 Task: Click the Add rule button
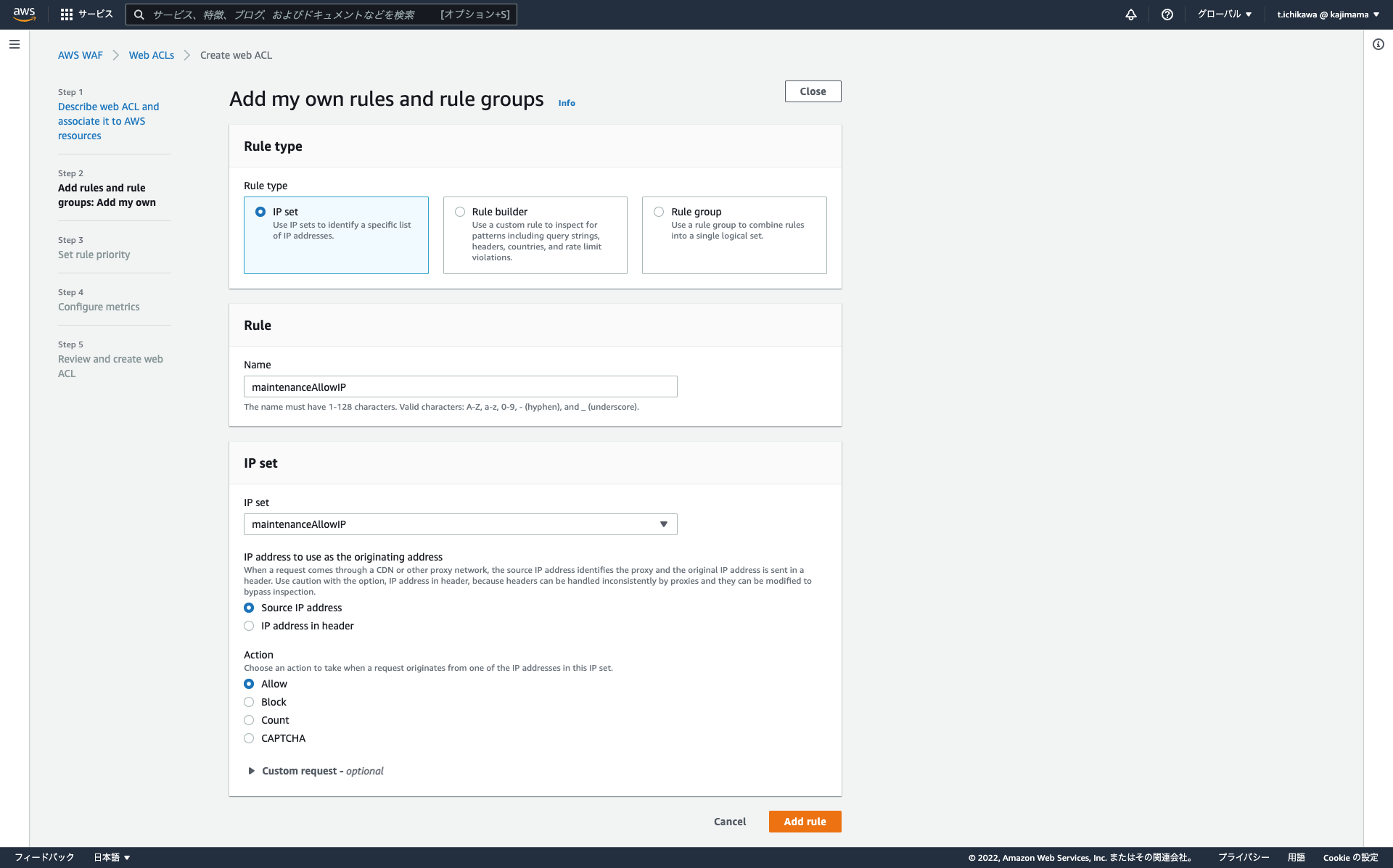[x=805, y=822]
